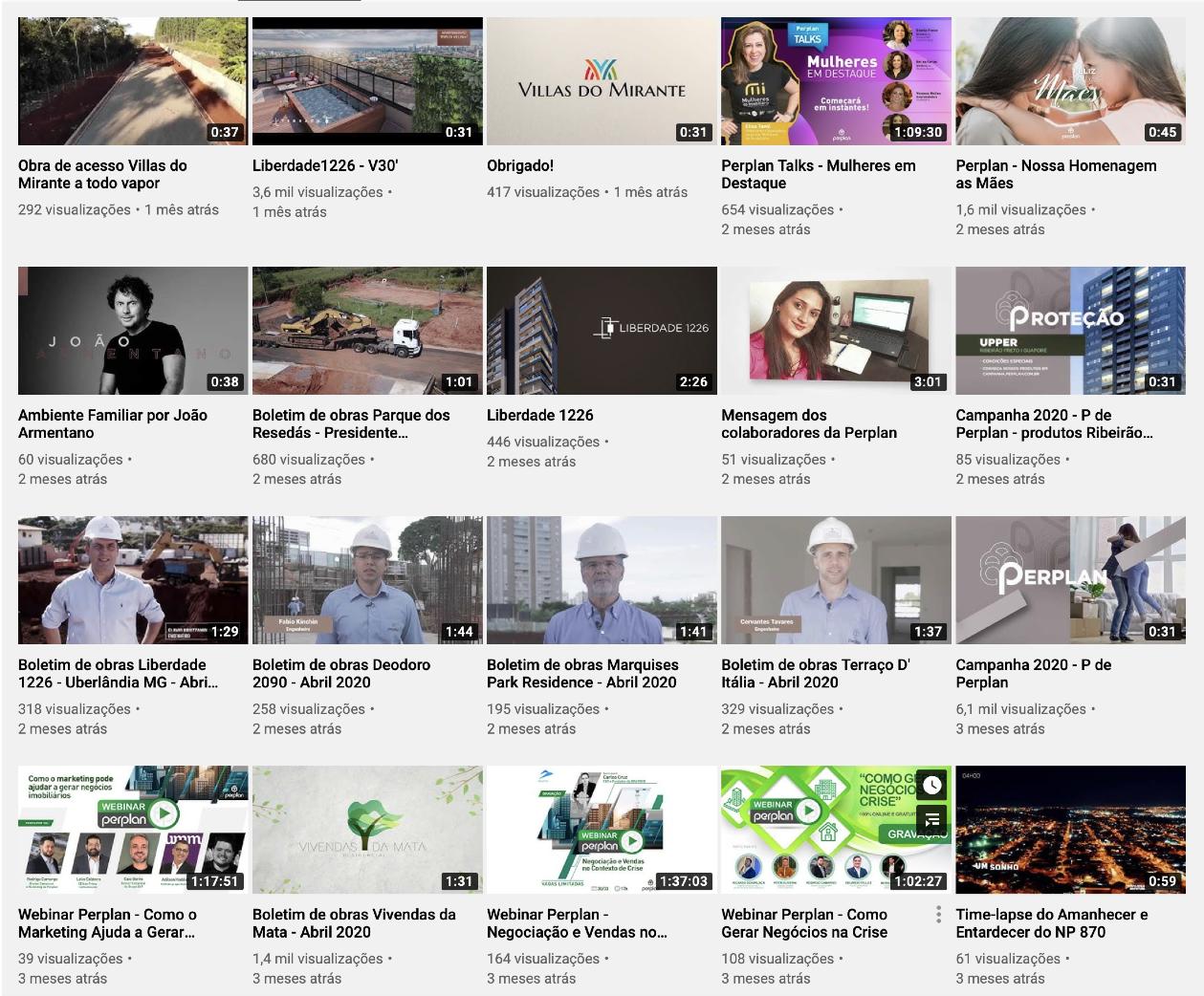The image size is (1204, 996).
Task: Click the text '292 visualizações'
Action: [x=75, y=209]
